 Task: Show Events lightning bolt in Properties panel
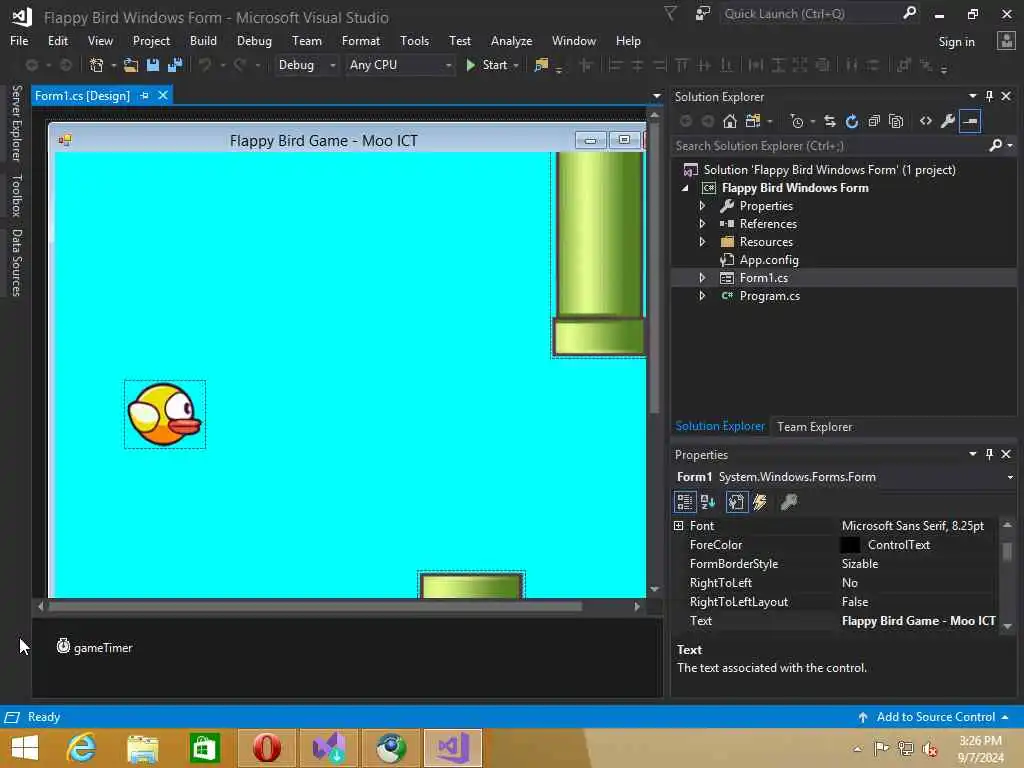coord(760,502)
